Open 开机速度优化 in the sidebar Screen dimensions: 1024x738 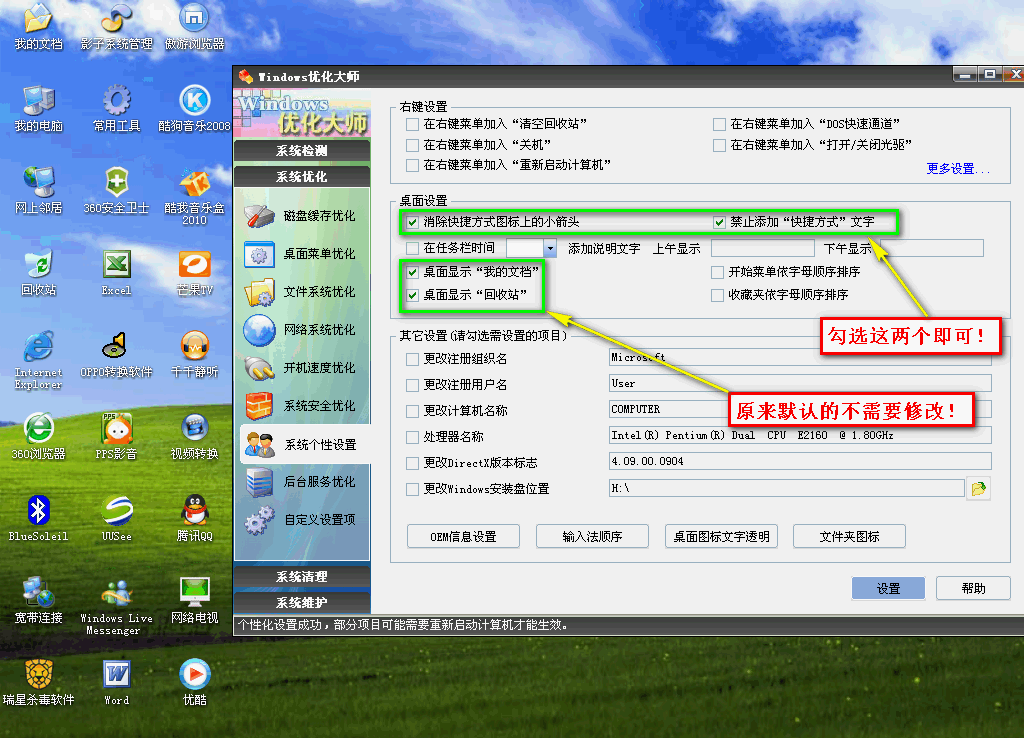302,368
